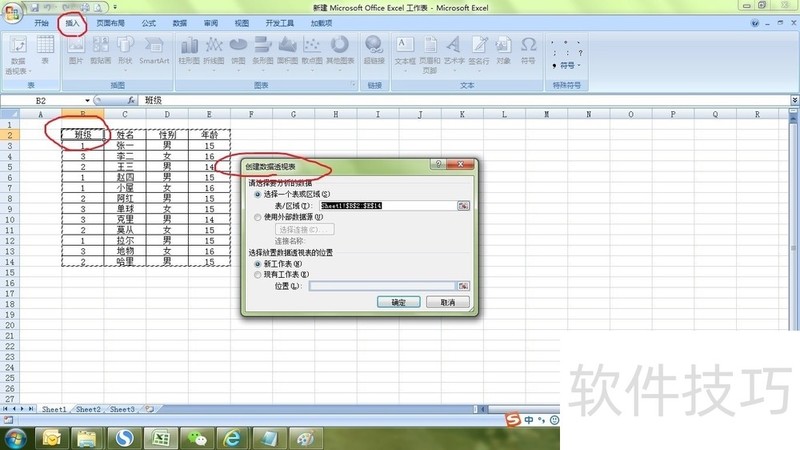Open the Clip Art (剪贴画) tool
Image resolution: width=800 pixels, height=450 pixels.
[101, 50]
